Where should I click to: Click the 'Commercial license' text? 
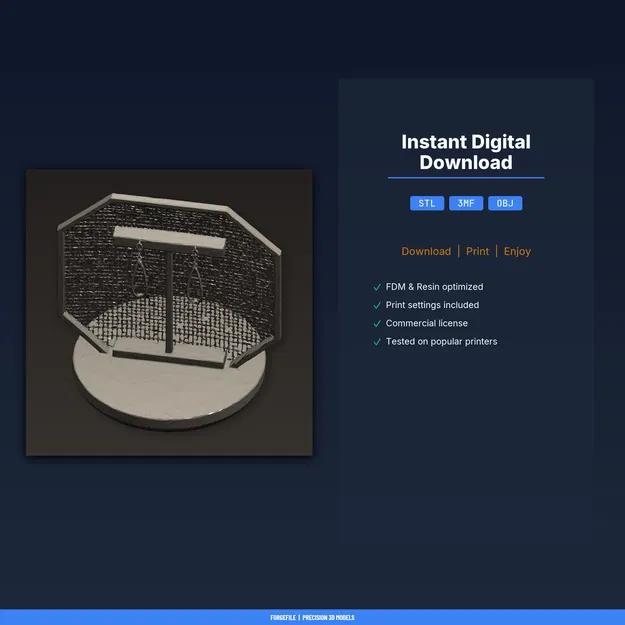pyautogui.click(x=426, y=323)
